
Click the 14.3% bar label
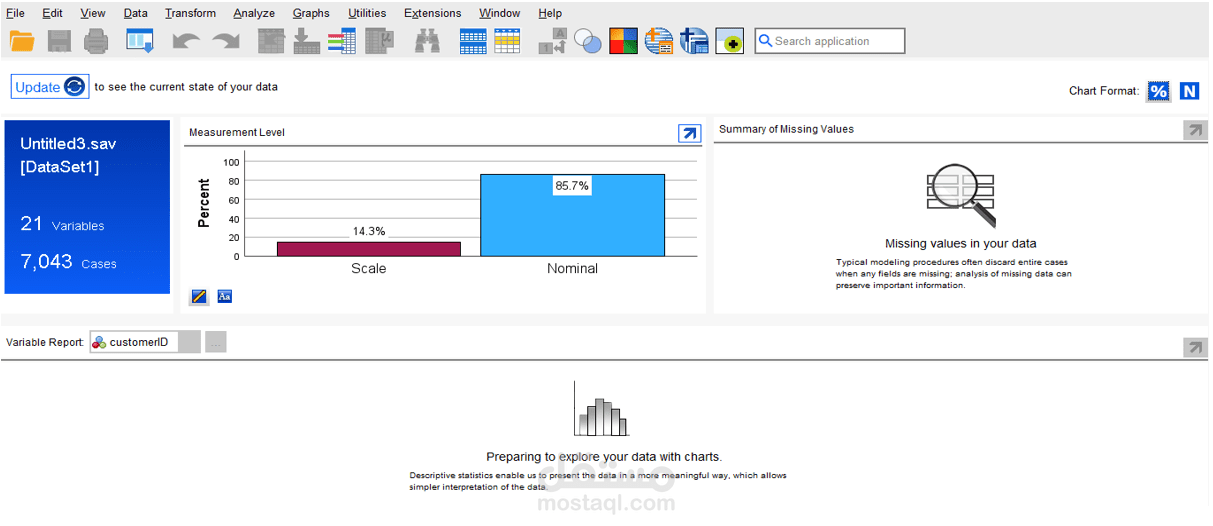click(369, 231)
